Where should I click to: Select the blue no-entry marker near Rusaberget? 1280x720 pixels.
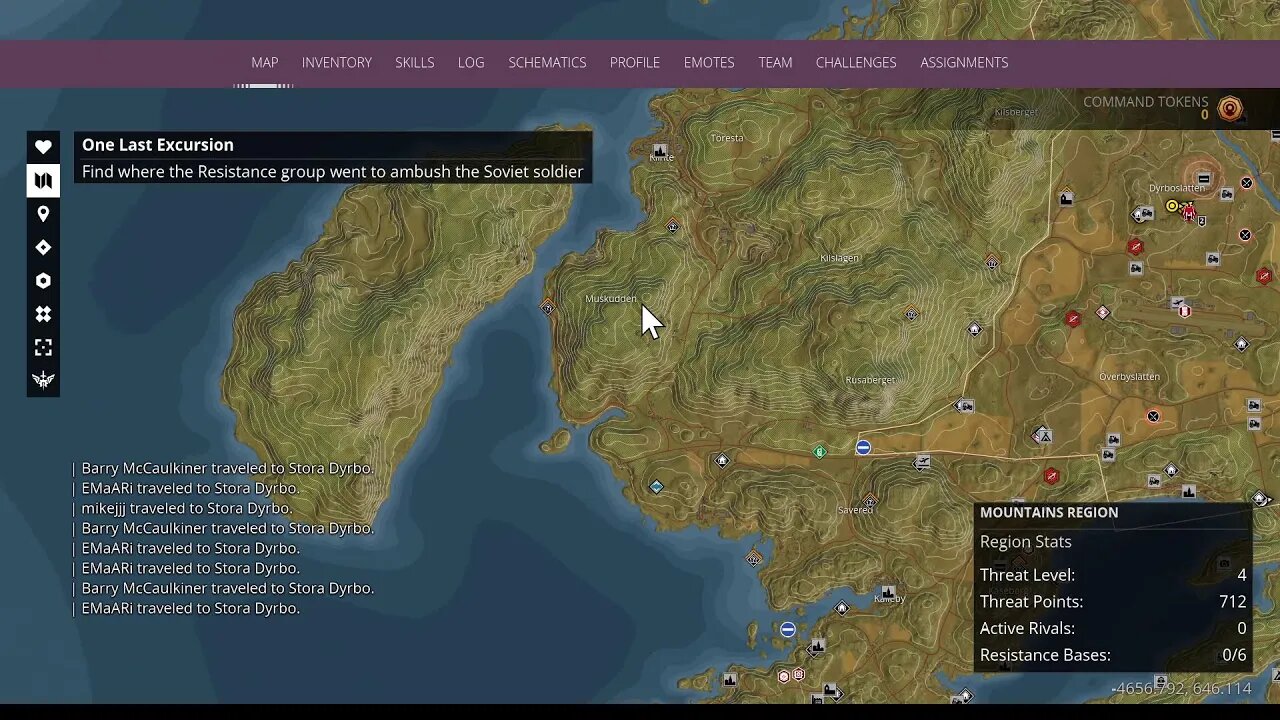coord(863,448)
